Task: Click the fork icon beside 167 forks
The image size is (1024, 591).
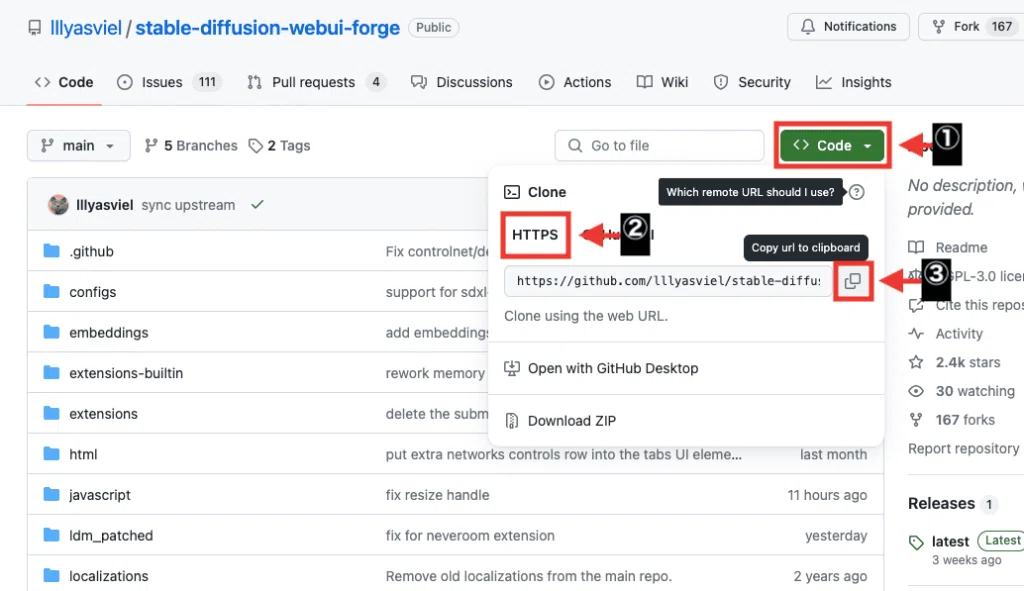Action: click(x=916, y=419)
